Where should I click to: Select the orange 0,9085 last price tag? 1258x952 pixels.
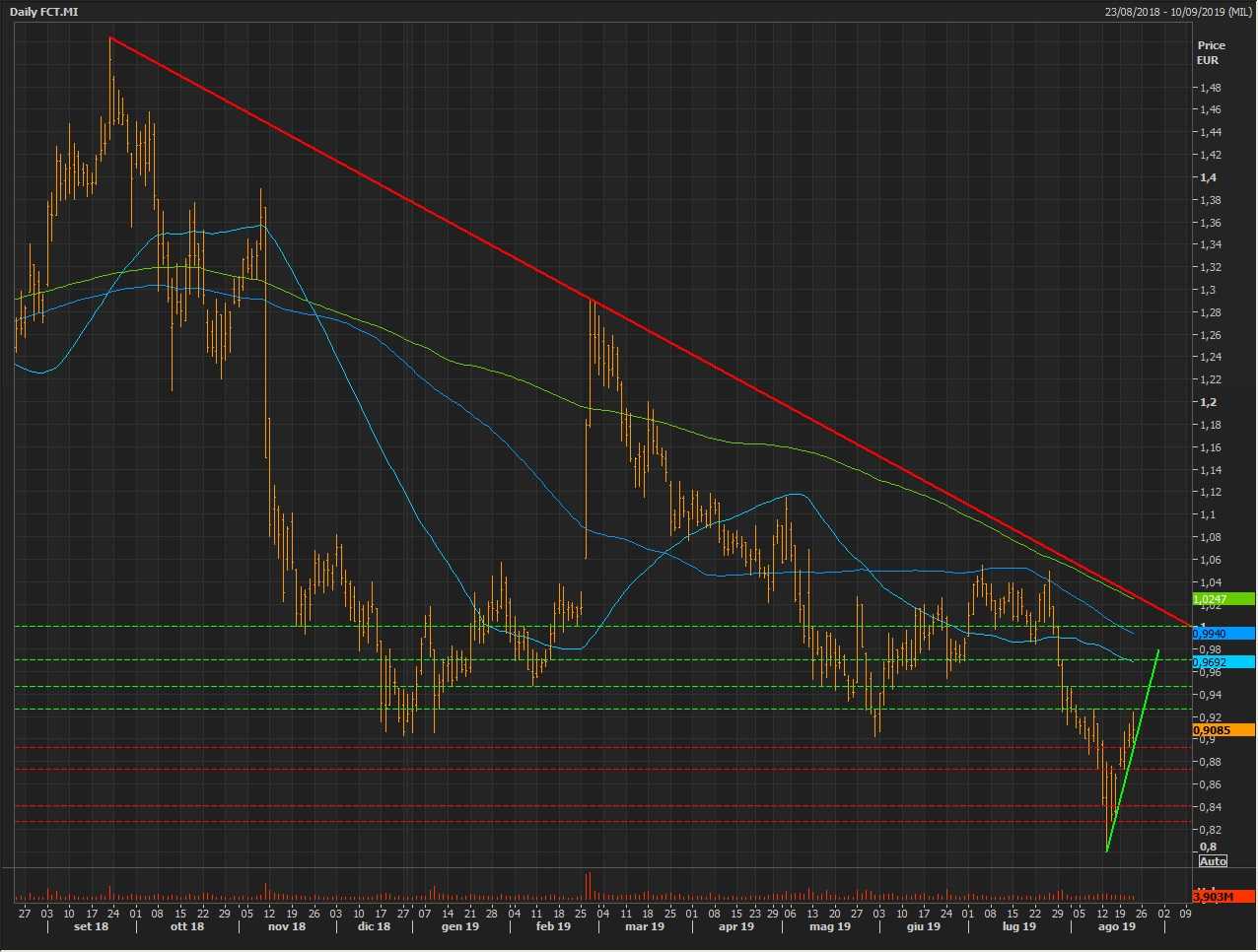[x=1223, y=730]
